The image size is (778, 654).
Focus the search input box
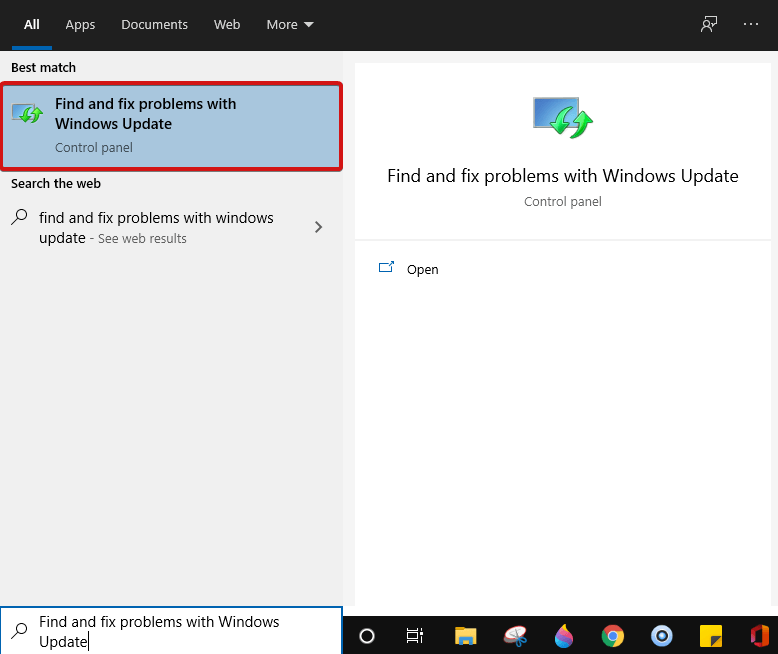171,631
